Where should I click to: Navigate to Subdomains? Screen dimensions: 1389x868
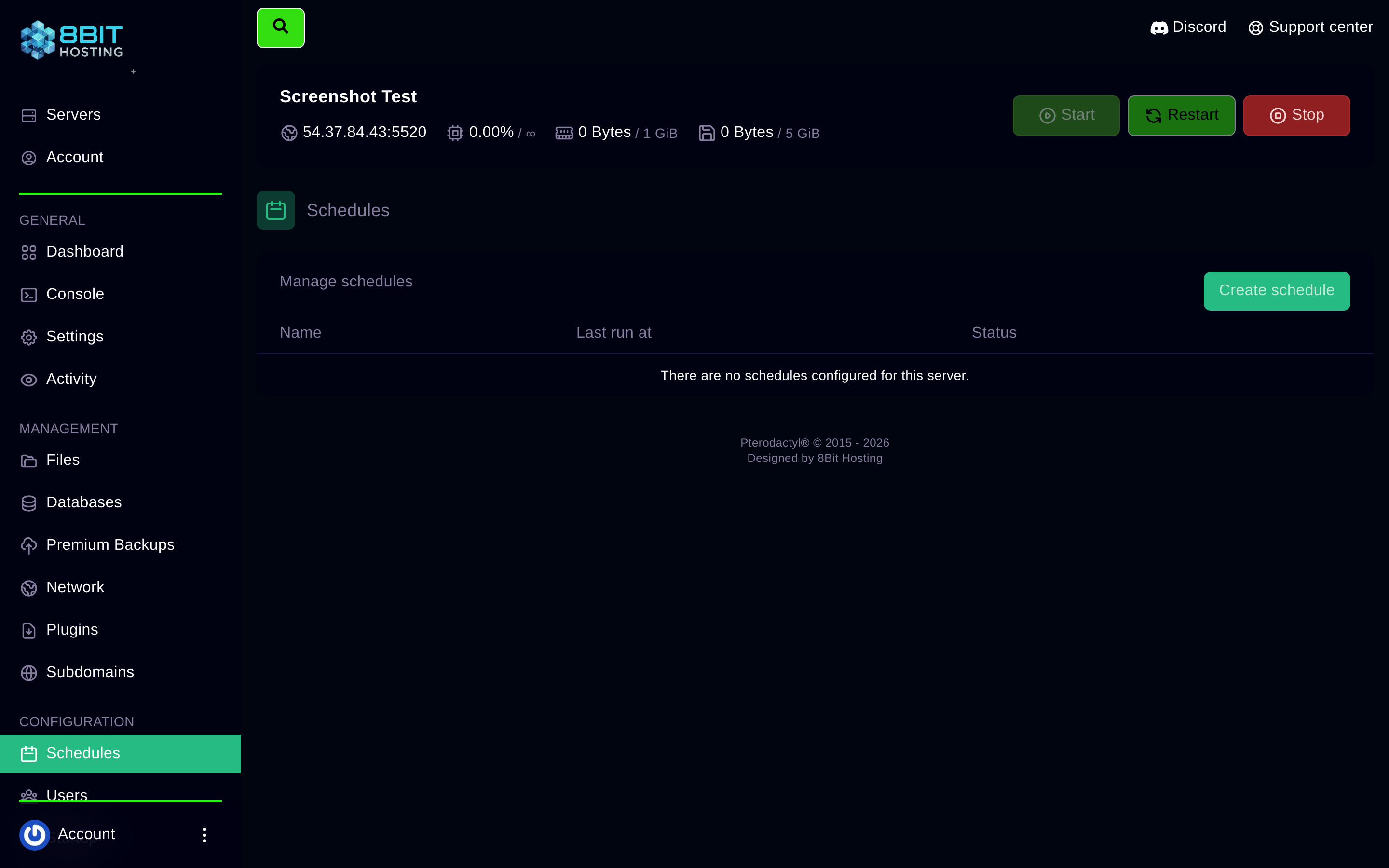pos(121,672)
